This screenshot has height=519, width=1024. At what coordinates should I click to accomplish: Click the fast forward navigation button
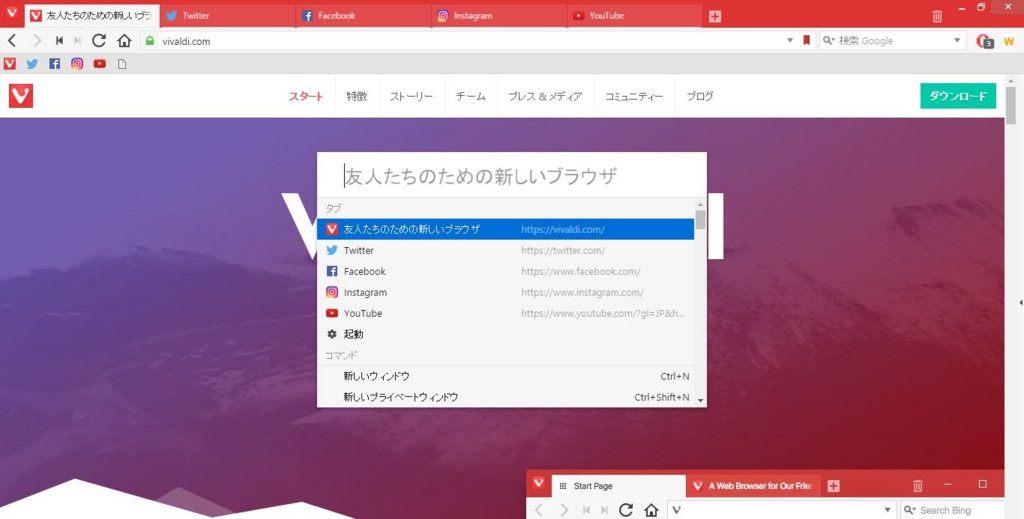[78, 40]
